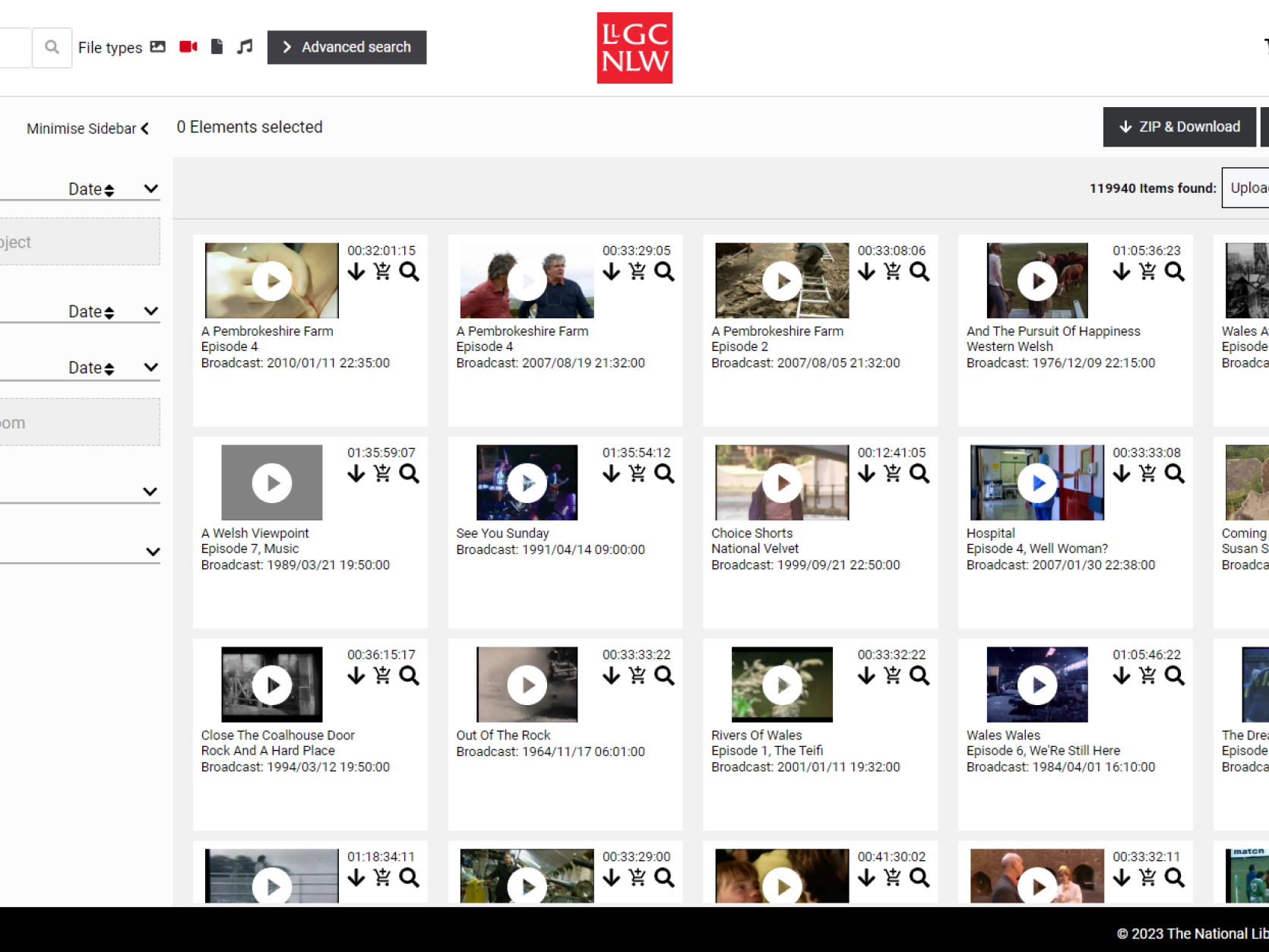
Task: Click the LLGC NLW logo
Action: coord(634,48)
